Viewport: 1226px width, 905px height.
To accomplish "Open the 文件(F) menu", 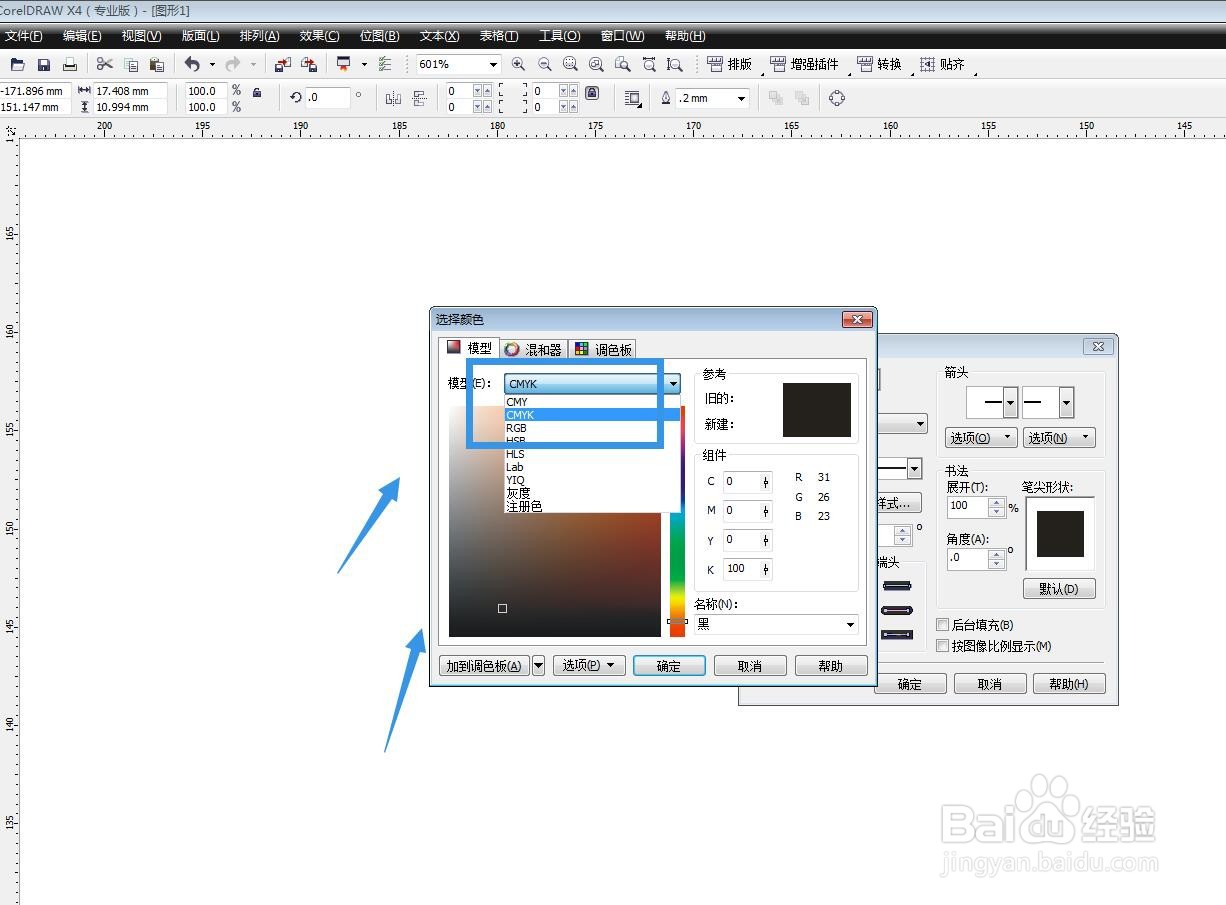I will point(22,36).
